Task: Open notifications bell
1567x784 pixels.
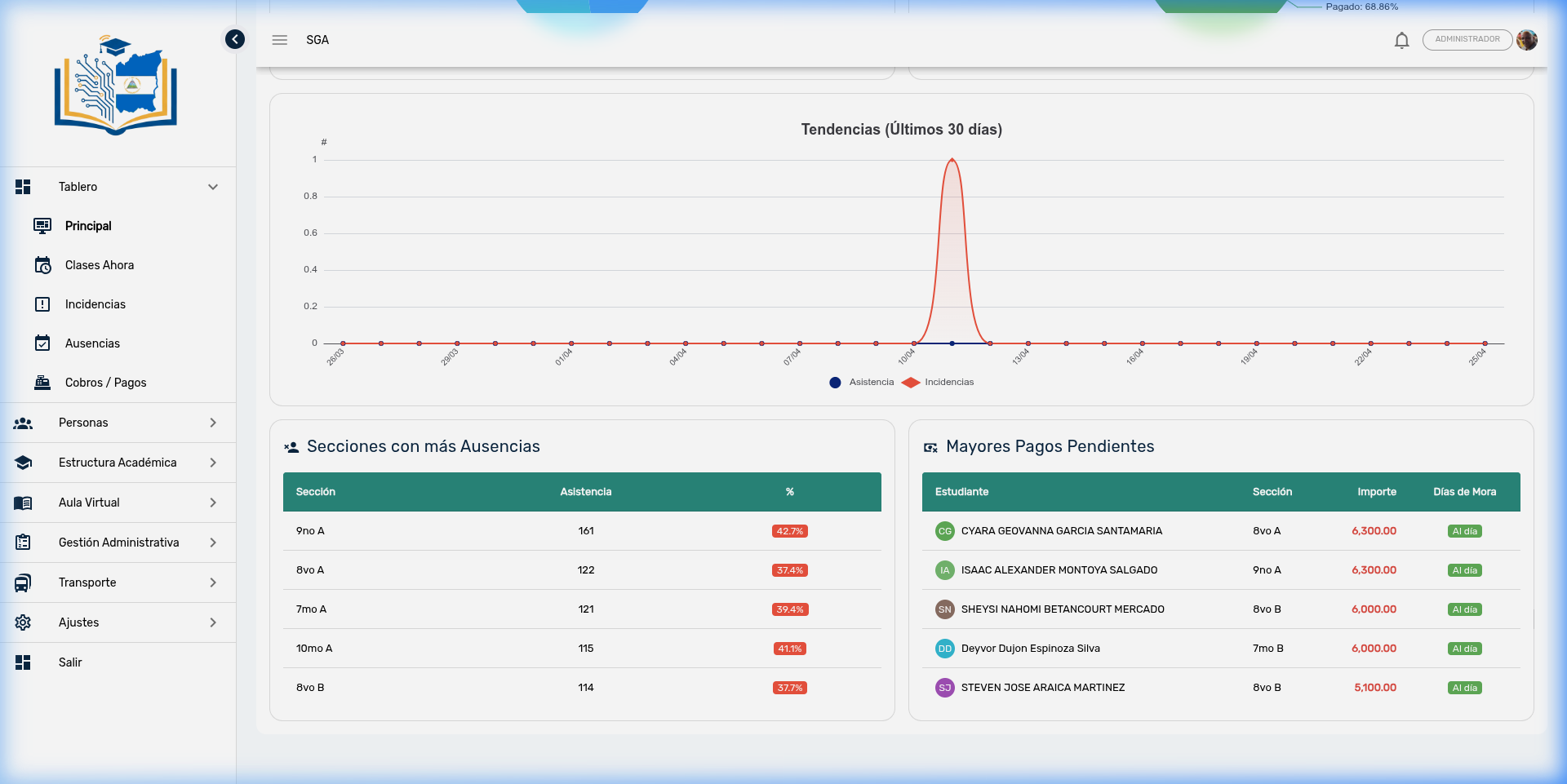Action: coord(1401,40)
